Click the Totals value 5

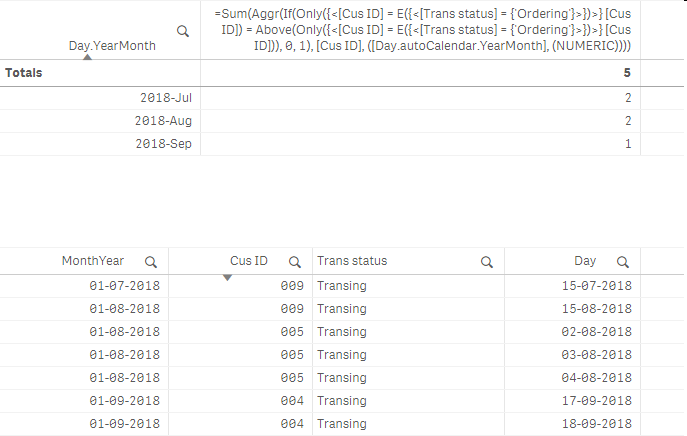[x=626, y=73]
